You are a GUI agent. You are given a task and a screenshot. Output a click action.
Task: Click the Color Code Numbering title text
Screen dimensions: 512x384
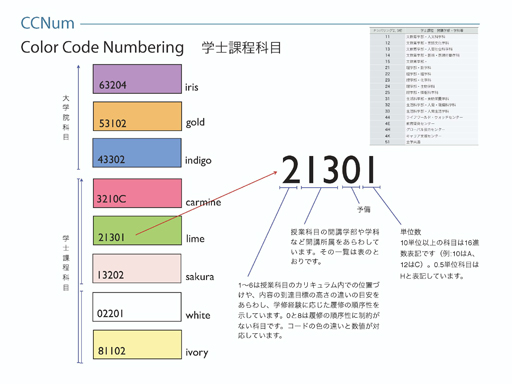(102, 47)
